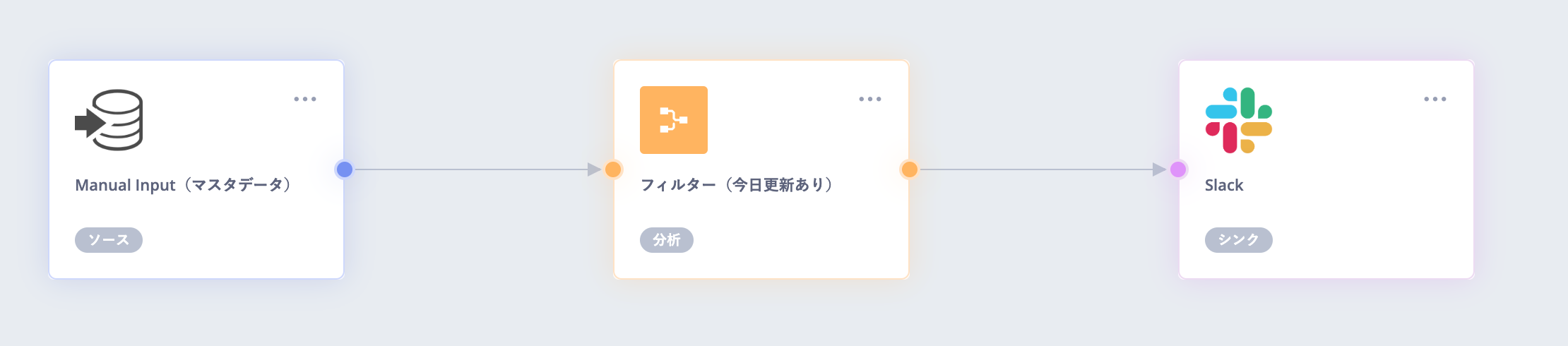Click the Slack logo icon

[x=1239, y=120]
